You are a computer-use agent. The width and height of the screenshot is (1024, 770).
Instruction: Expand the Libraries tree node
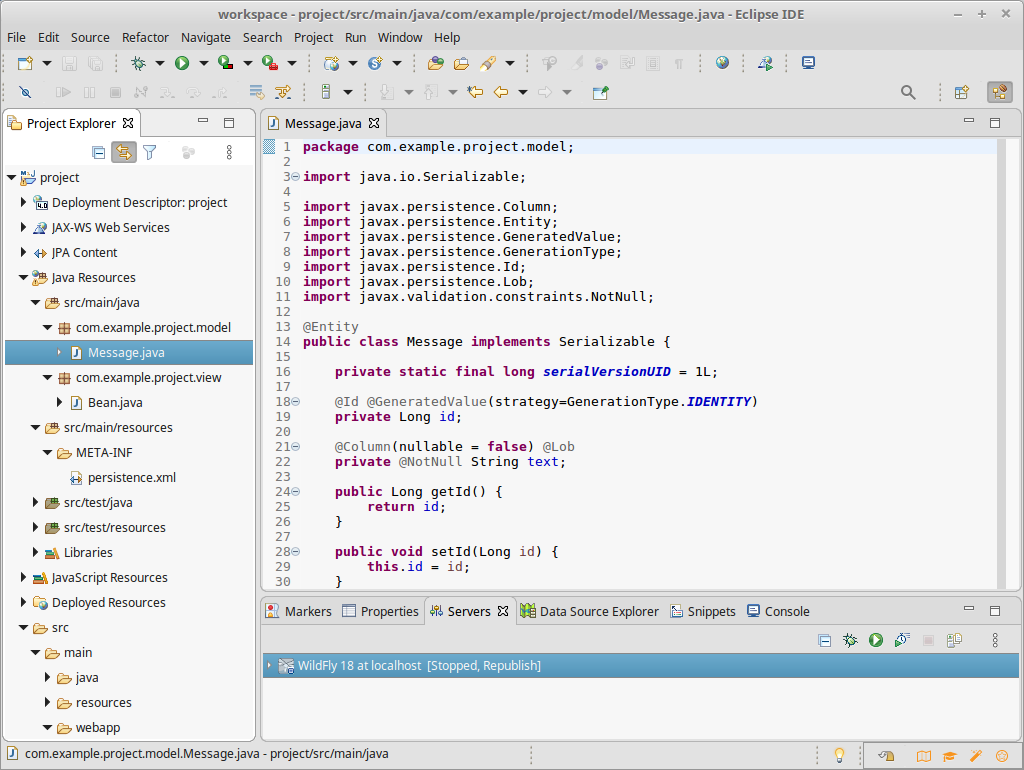pyautogui.click(x=34, y=552)
